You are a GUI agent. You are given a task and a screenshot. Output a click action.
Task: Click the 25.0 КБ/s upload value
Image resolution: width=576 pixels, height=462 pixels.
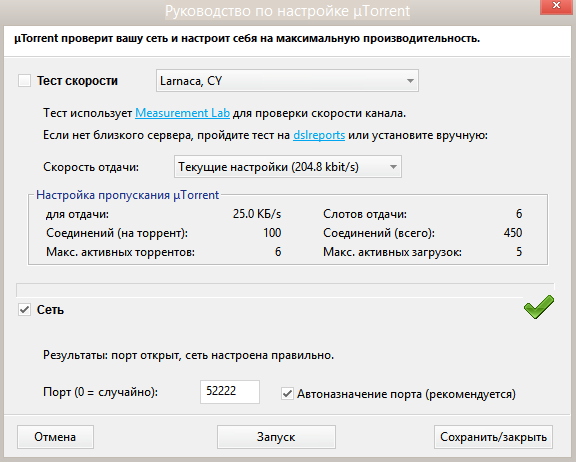[257, 214]
